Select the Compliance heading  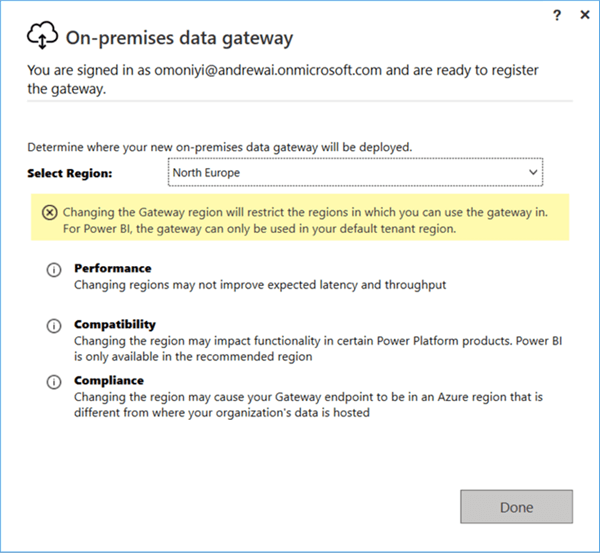click(109, 380)
